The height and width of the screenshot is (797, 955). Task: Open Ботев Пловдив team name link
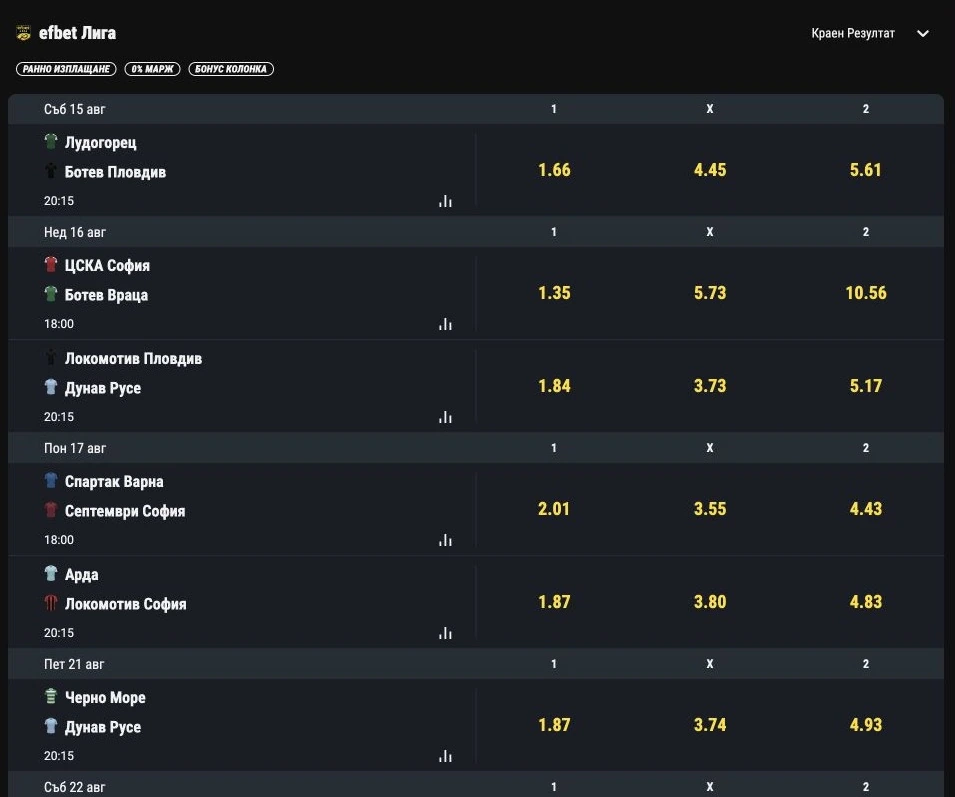pos(115,172)
